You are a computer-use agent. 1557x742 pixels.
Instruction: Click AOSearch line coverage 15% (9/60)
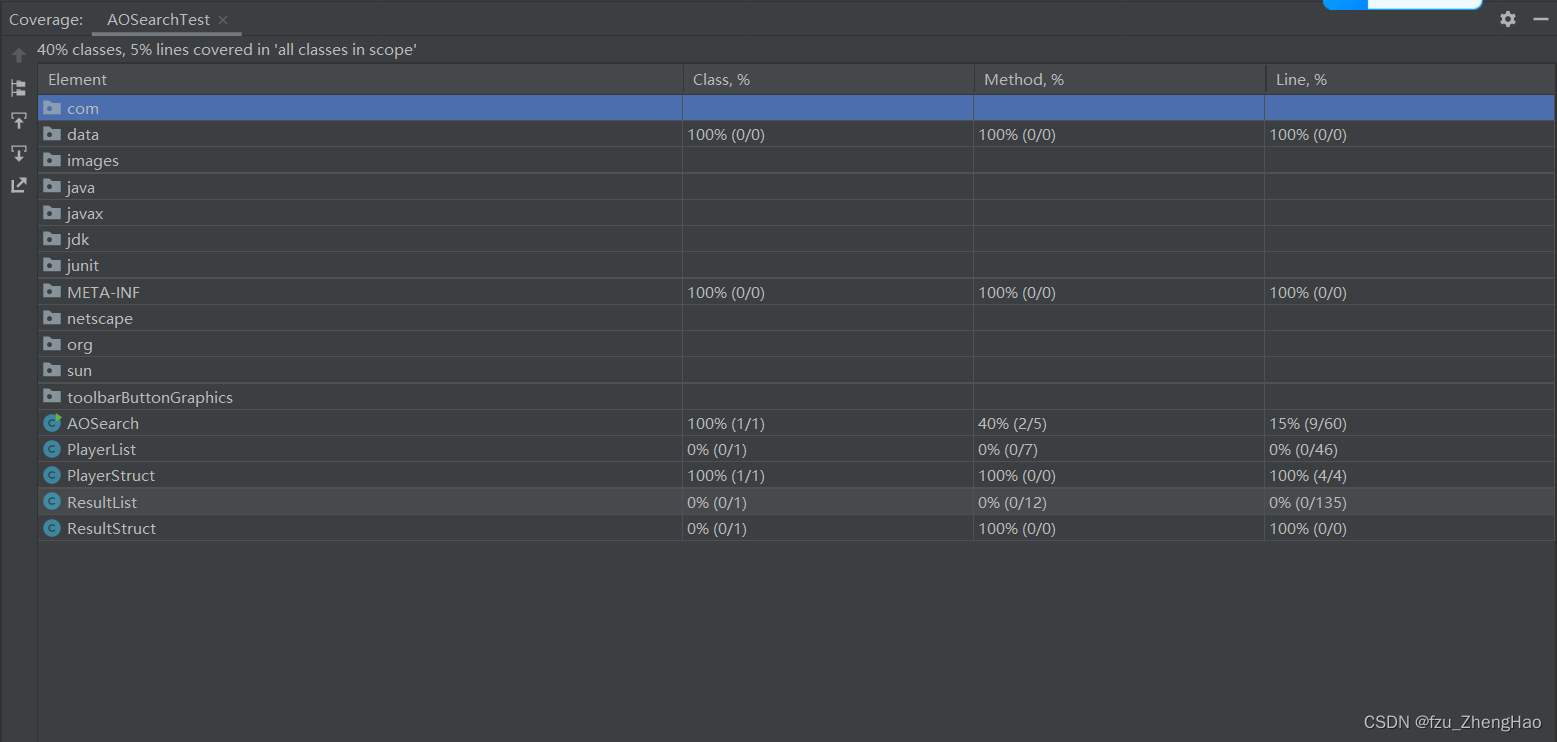(1308, 423)
